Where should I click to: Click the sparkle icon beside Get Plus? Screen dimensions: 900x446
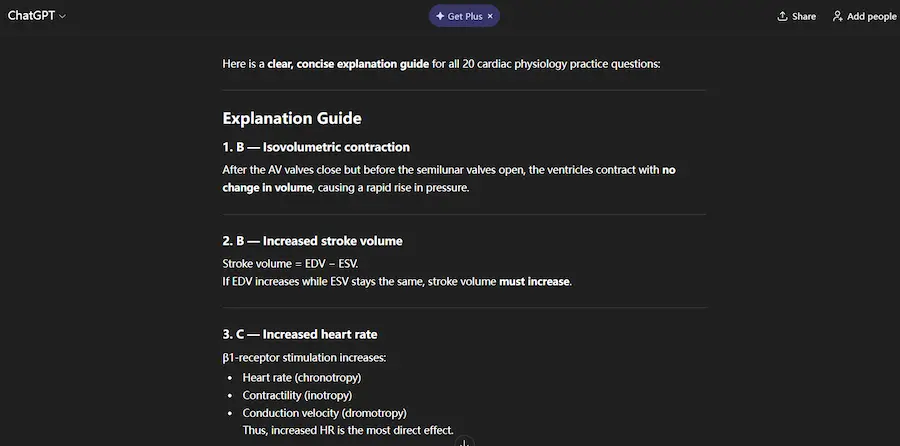440,16
